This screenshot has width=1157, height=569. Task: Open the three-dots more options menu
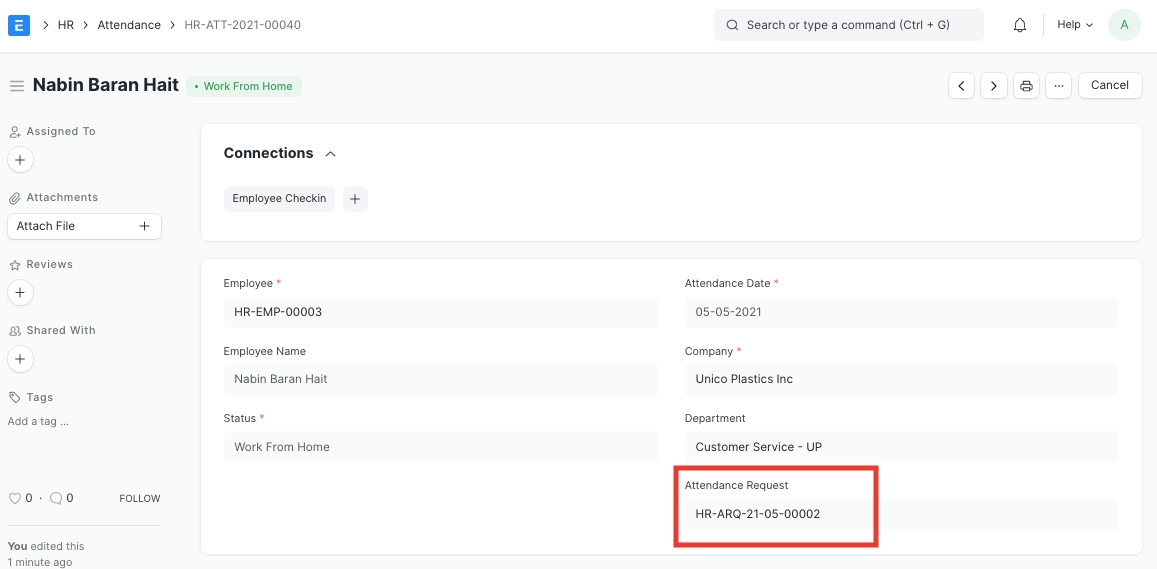[x=1058, y=86]
